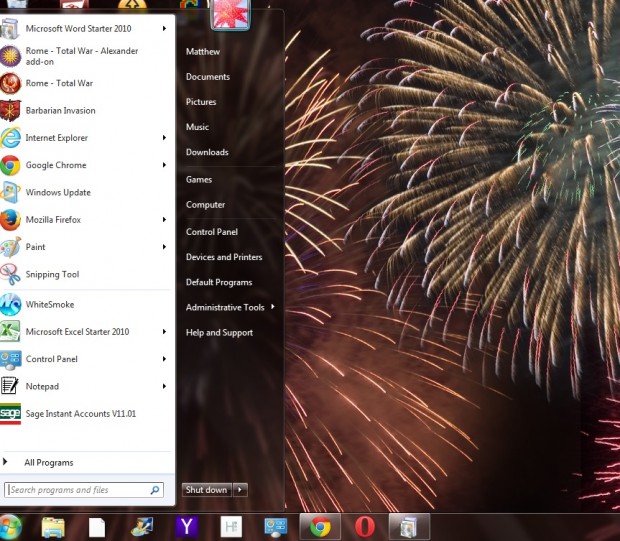
Task: Expand Mozilla Firefox jump list arrow
Action: pyautogui.click(x=164, y=219)
